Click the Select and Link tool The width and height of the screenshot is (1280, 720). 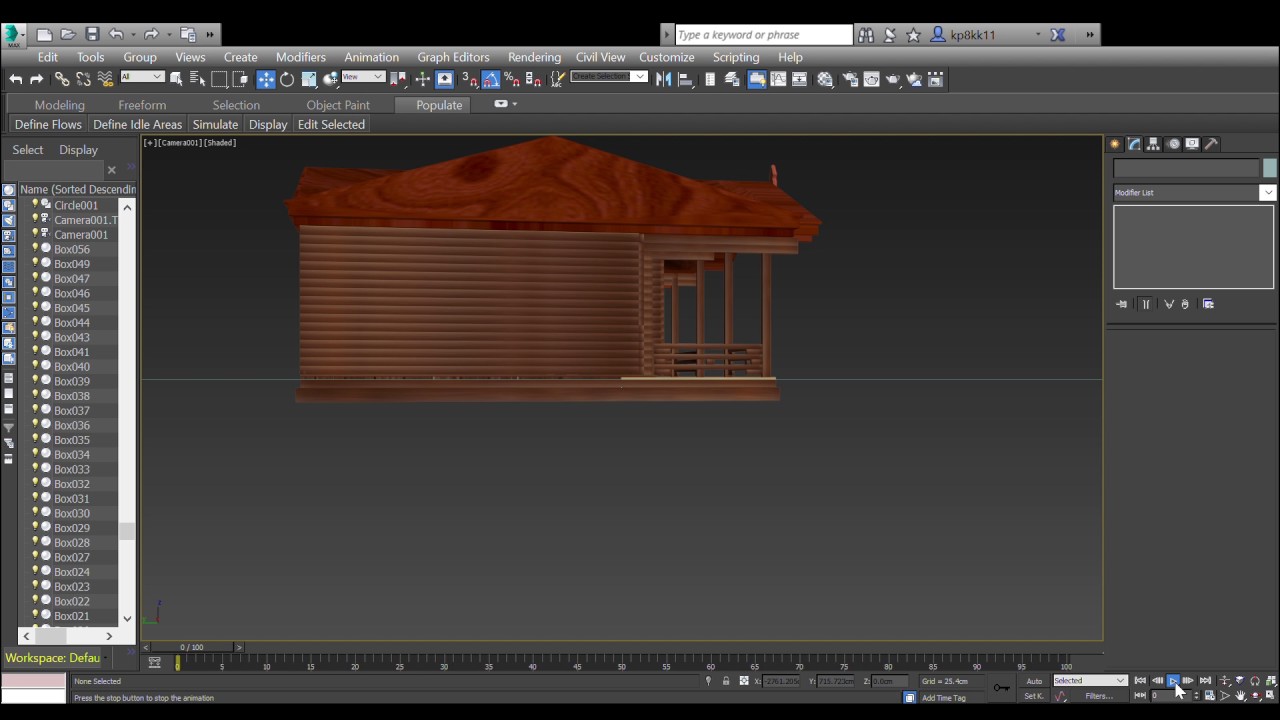(x=62, y=79)
